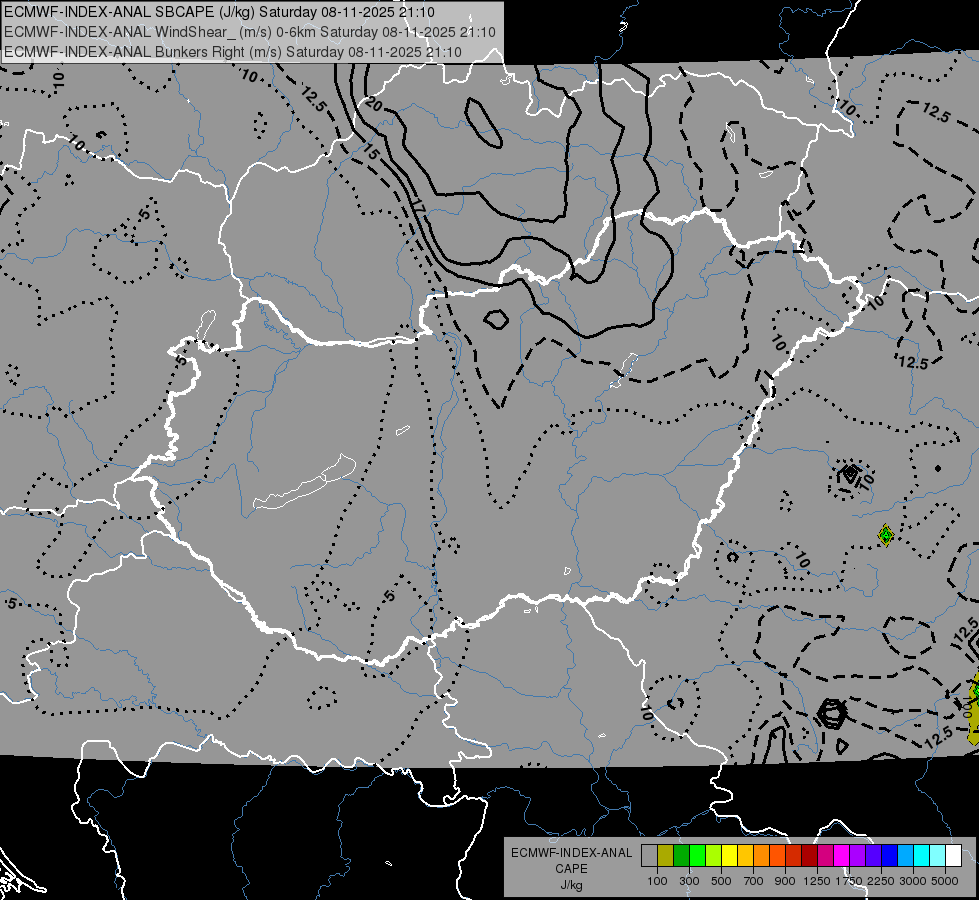This screenshot has height=900, width=979.
Task: Select the olive swatch in the CAPE legend
Action: tap(666, 856)
